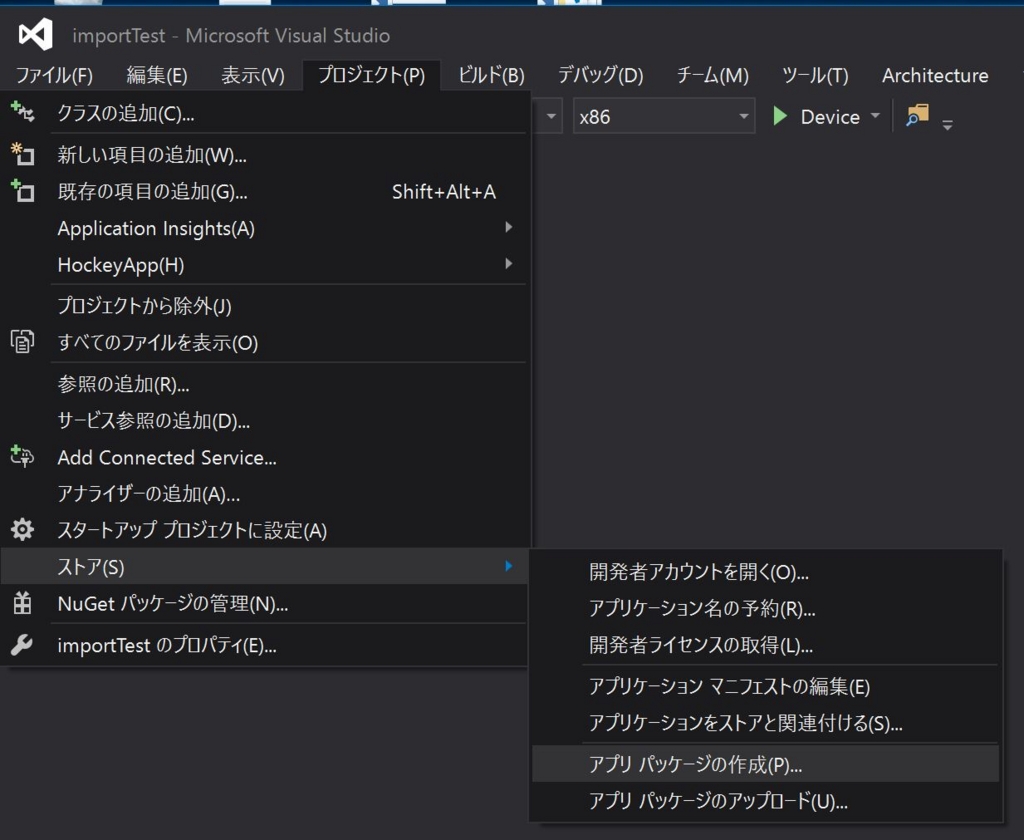Choose 既存の項目の追加(G)... entry
The height and width of the screenshot is (840, 1024).
pyautogui.click(x=264, y=191)
